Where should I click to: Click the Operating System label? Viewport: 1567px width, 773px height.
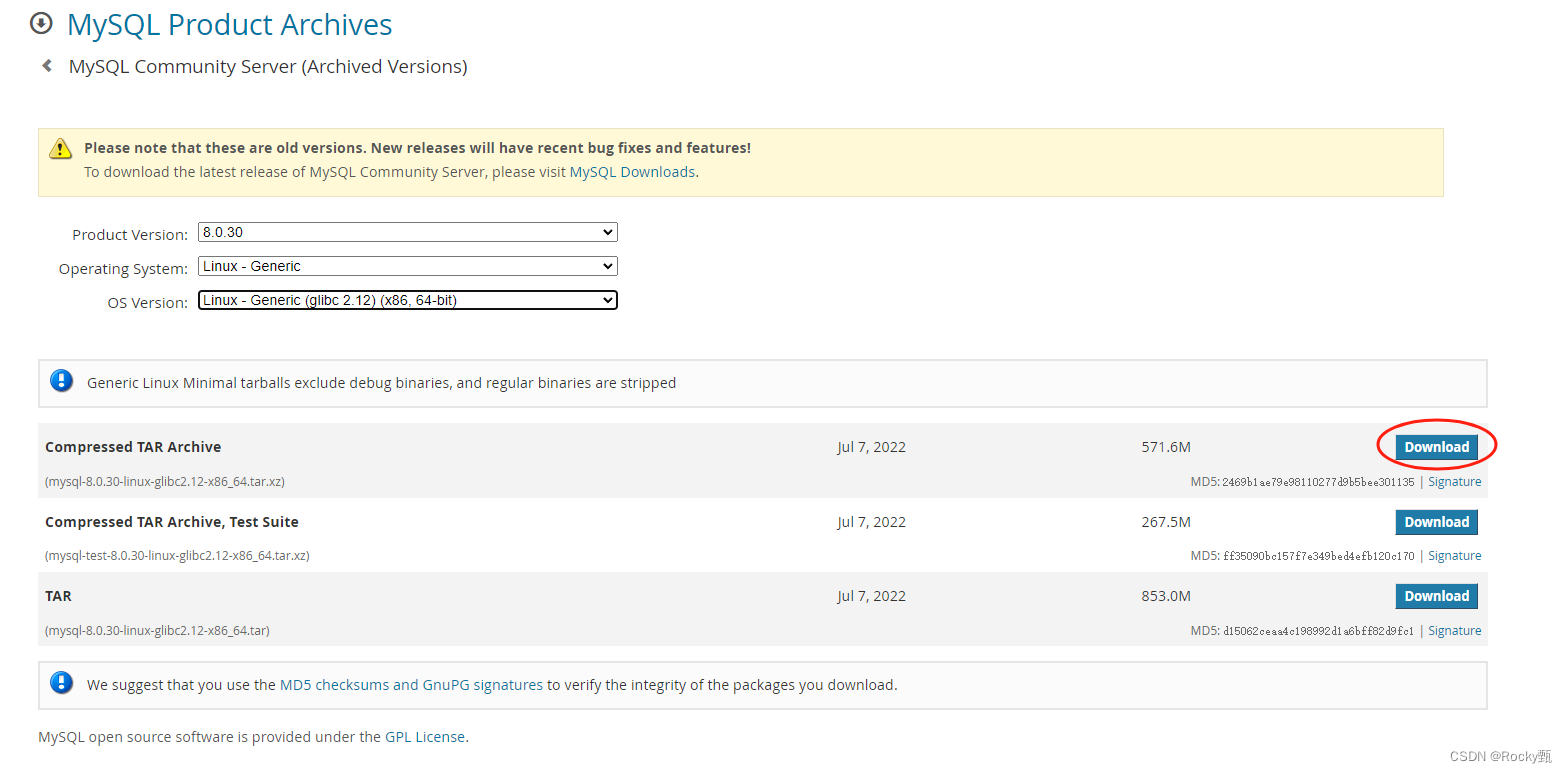point(123,269)
